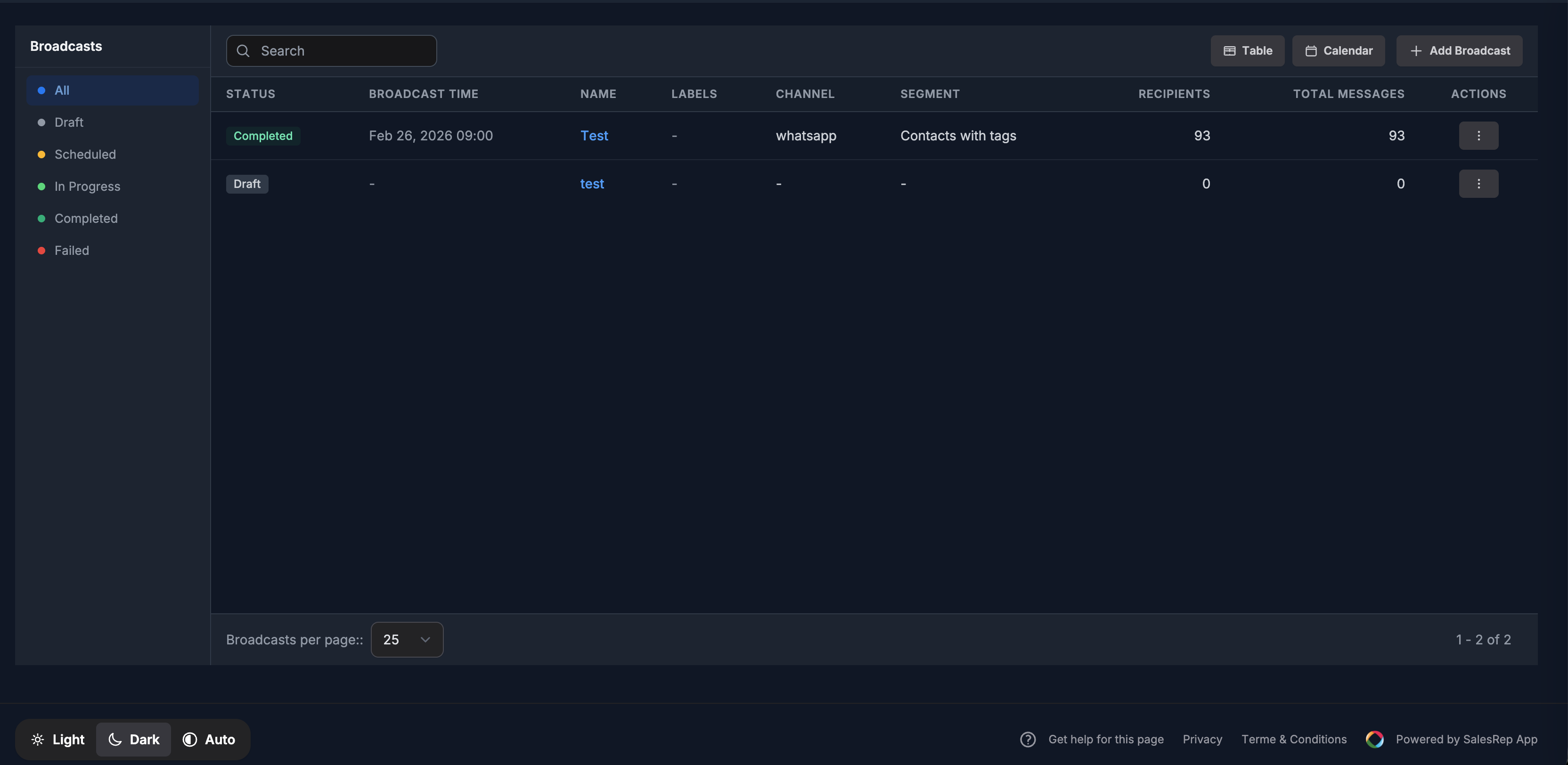Click the search magnifier icon
This screenshot has width=1568, height=765.
pyautogui.click(x=243, y=50)
